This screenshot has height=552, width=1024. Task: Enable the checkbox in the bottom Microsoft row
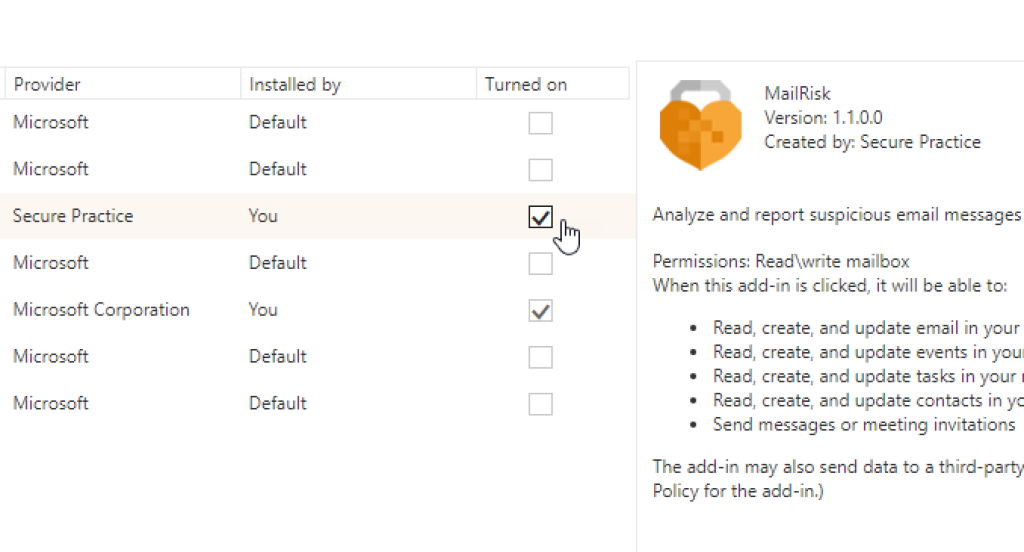point(540,404)
